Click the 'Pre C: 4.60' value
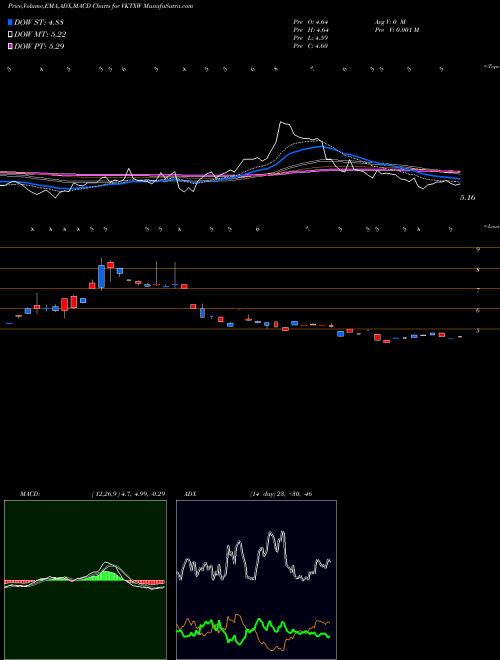The image size is (500, 660). click(x=311, y=46)
